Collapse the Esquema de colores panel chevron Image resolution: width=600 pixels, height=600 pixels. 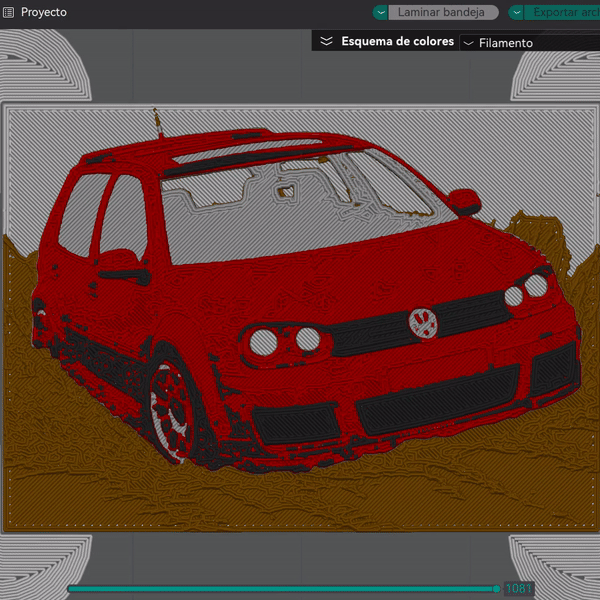(326, 42)
